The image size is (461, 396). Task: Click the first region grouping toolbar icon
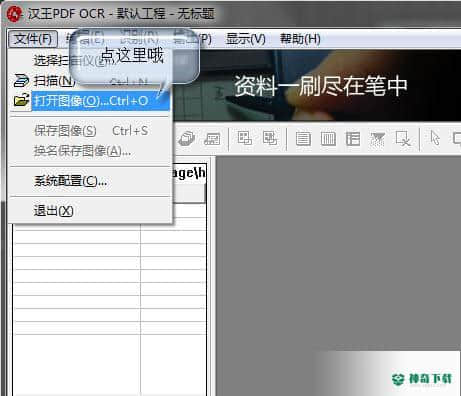pos(244,138)
